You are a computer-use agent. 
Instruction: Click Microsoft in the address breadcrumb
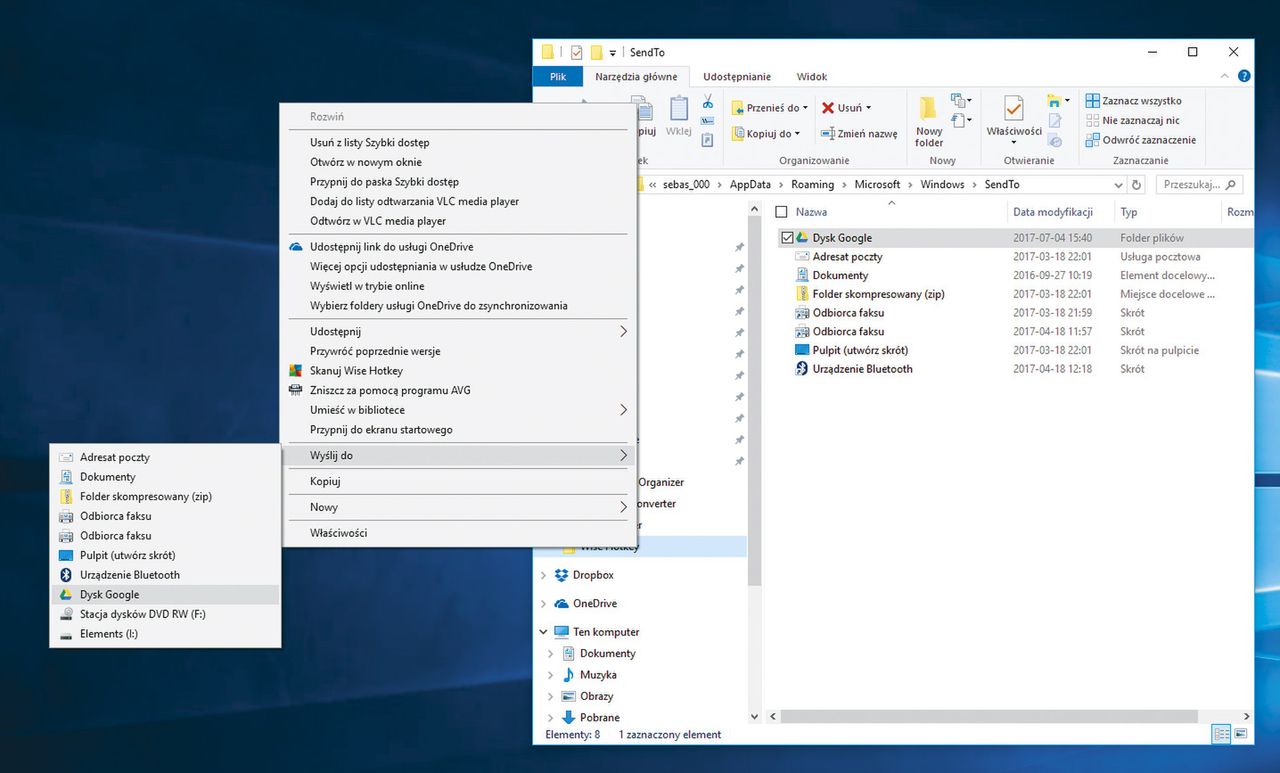coord(877,185)
